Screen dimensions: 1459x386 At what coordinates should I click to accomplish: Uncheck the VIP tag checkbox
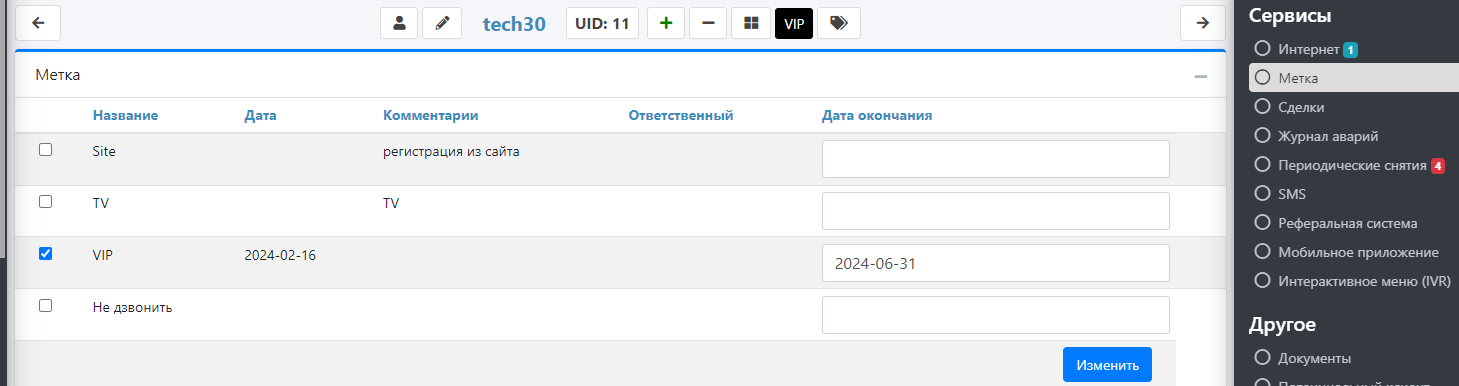[x=45, y=254]
